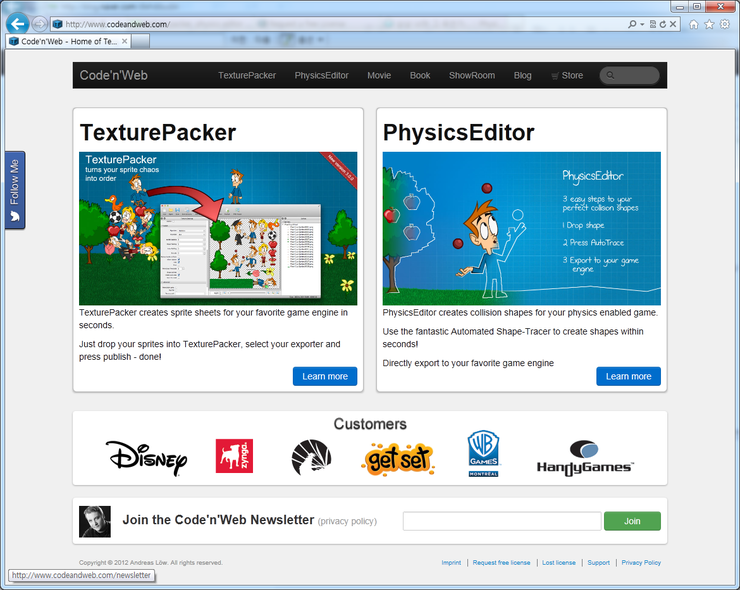Stop loading with the X icon in the address bar
This screenshot has height=590, width=740.
point(673,24)
